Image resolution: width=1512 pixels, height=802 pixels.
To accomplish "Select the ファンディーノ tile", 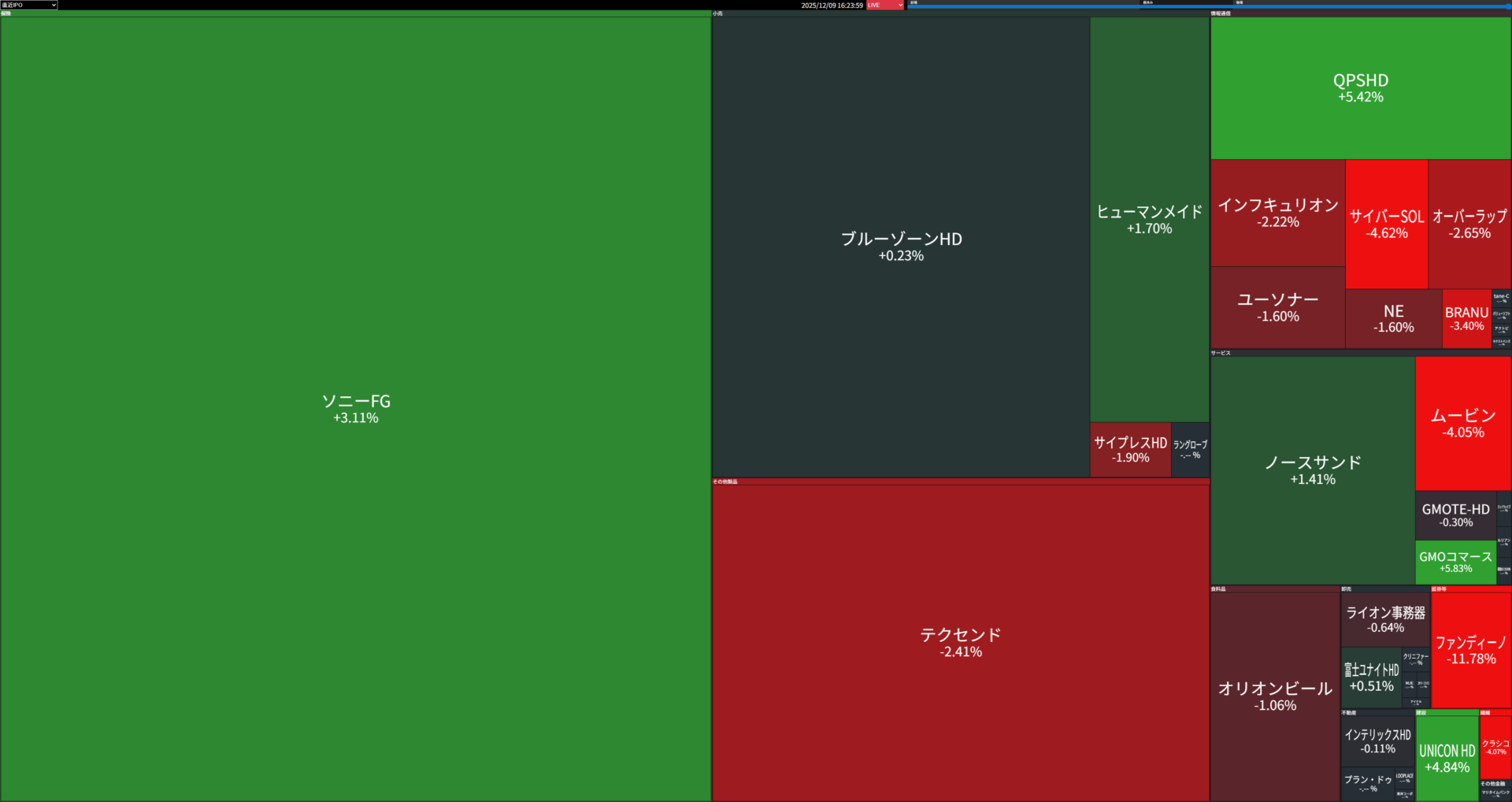I will coord(1470,650).
